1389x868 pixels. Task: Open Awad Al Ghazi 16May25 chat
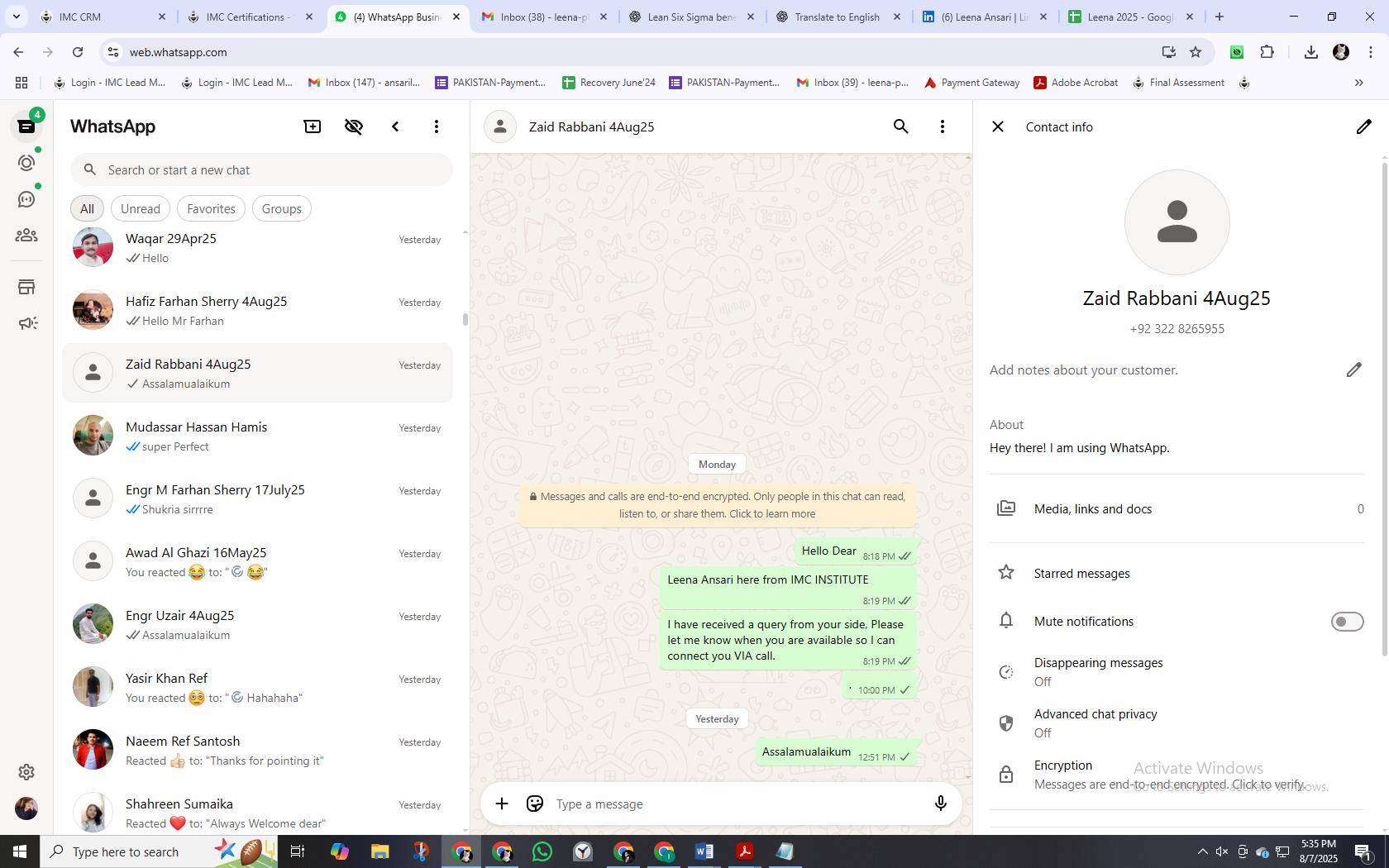coord(257,561)
